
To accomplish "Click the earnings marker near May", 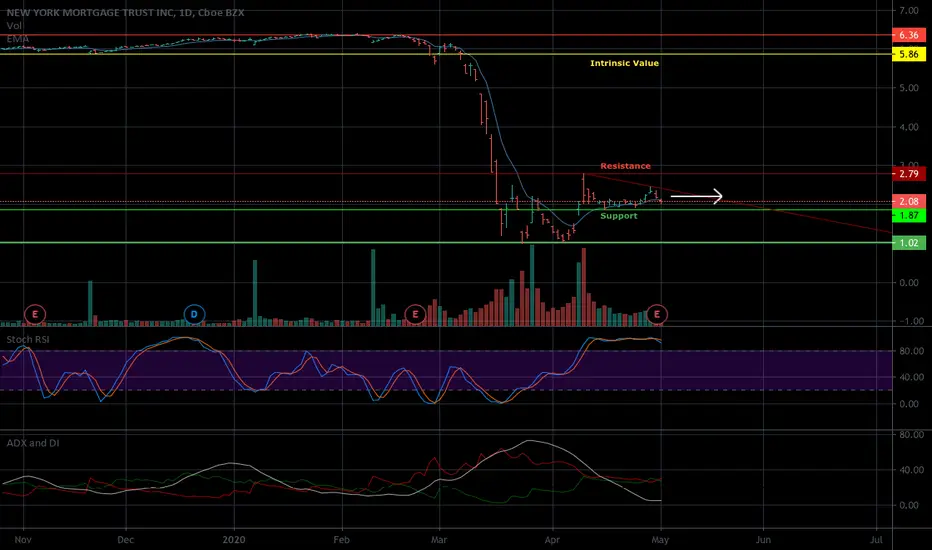I will 657,314.
